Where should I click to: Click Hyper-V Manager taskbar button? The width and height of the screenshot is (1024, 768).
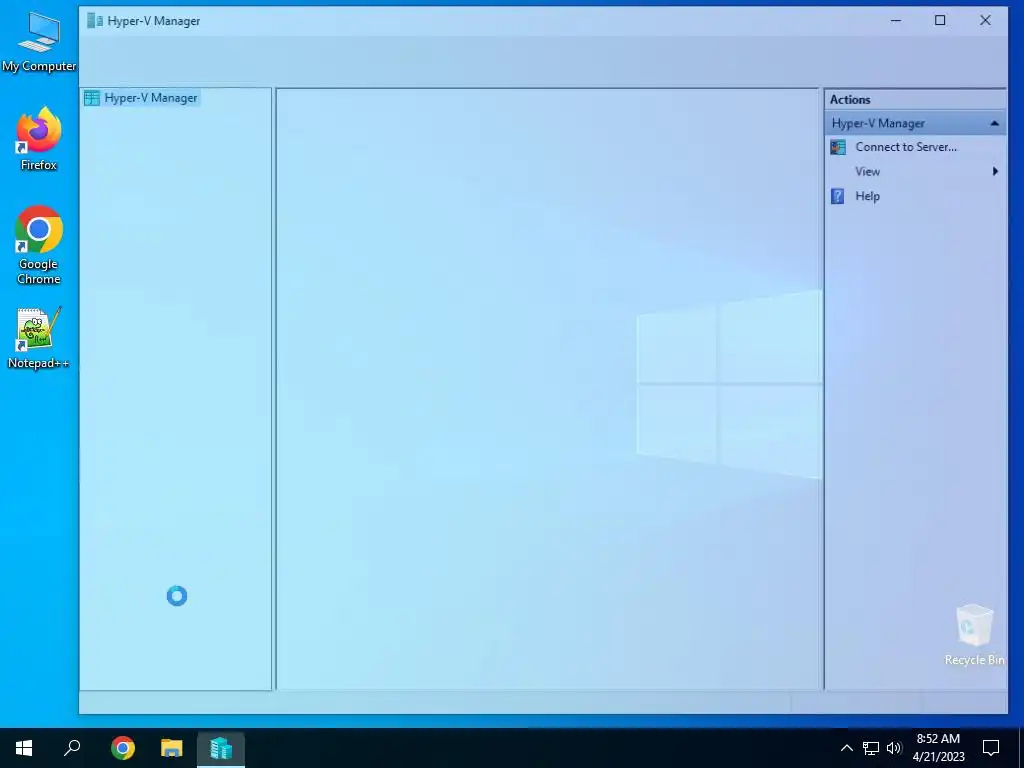pos(221,748)
